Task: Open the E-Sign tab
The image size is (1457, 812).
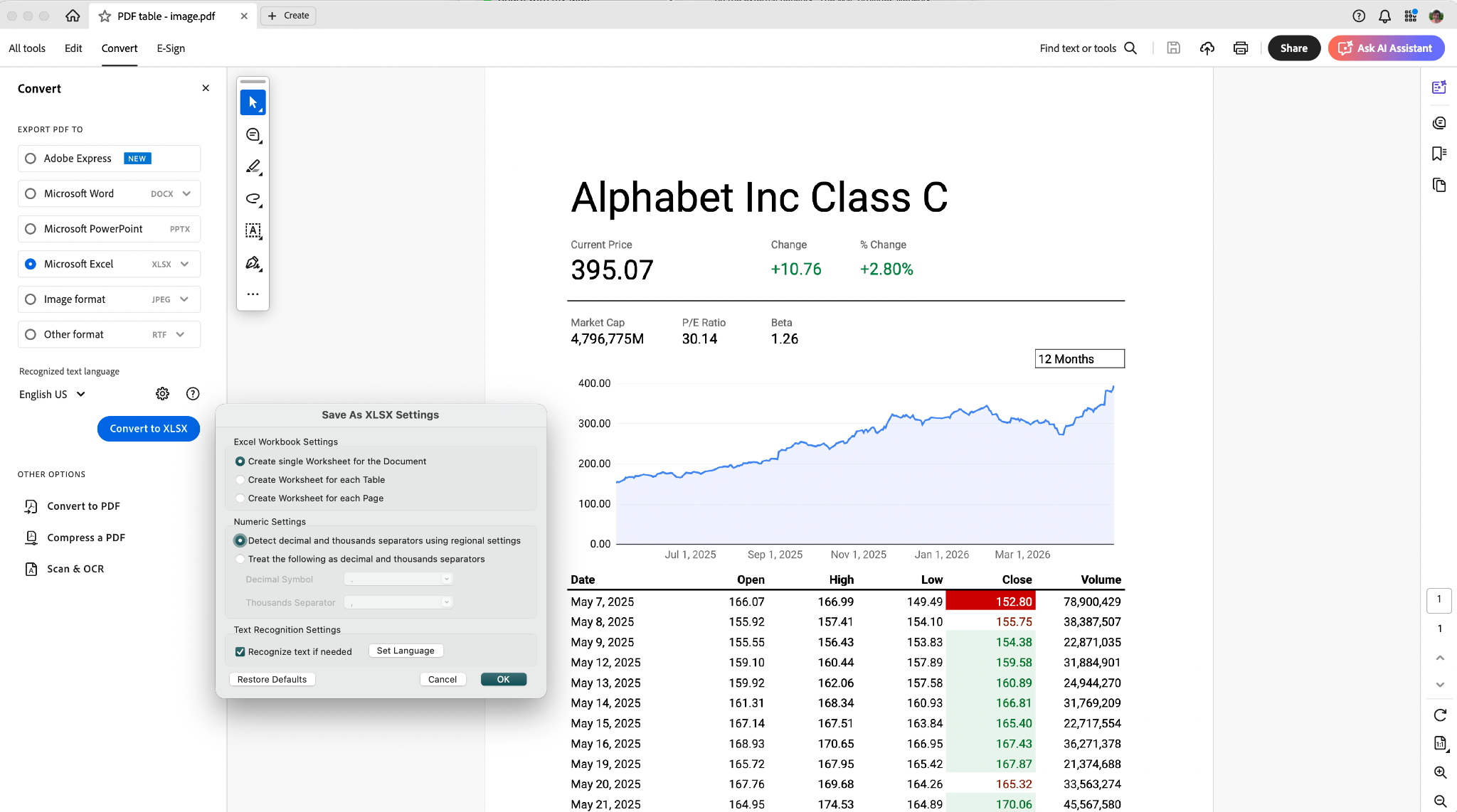Action: point(171,48)
